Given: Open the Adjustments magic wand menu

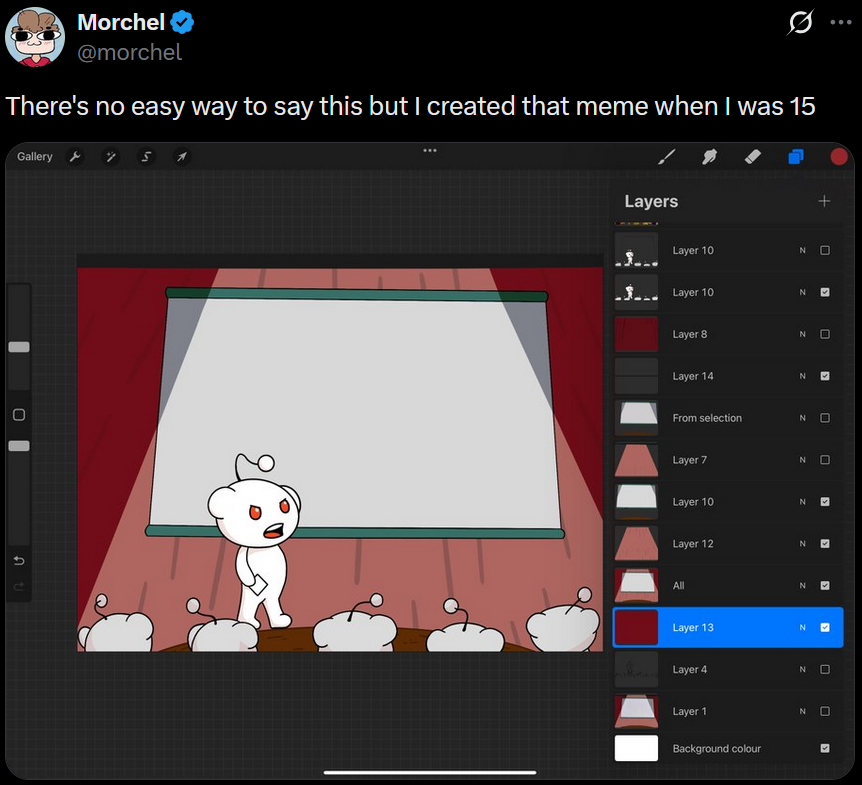Looking at the screenshot, I should tap(110, 157).
